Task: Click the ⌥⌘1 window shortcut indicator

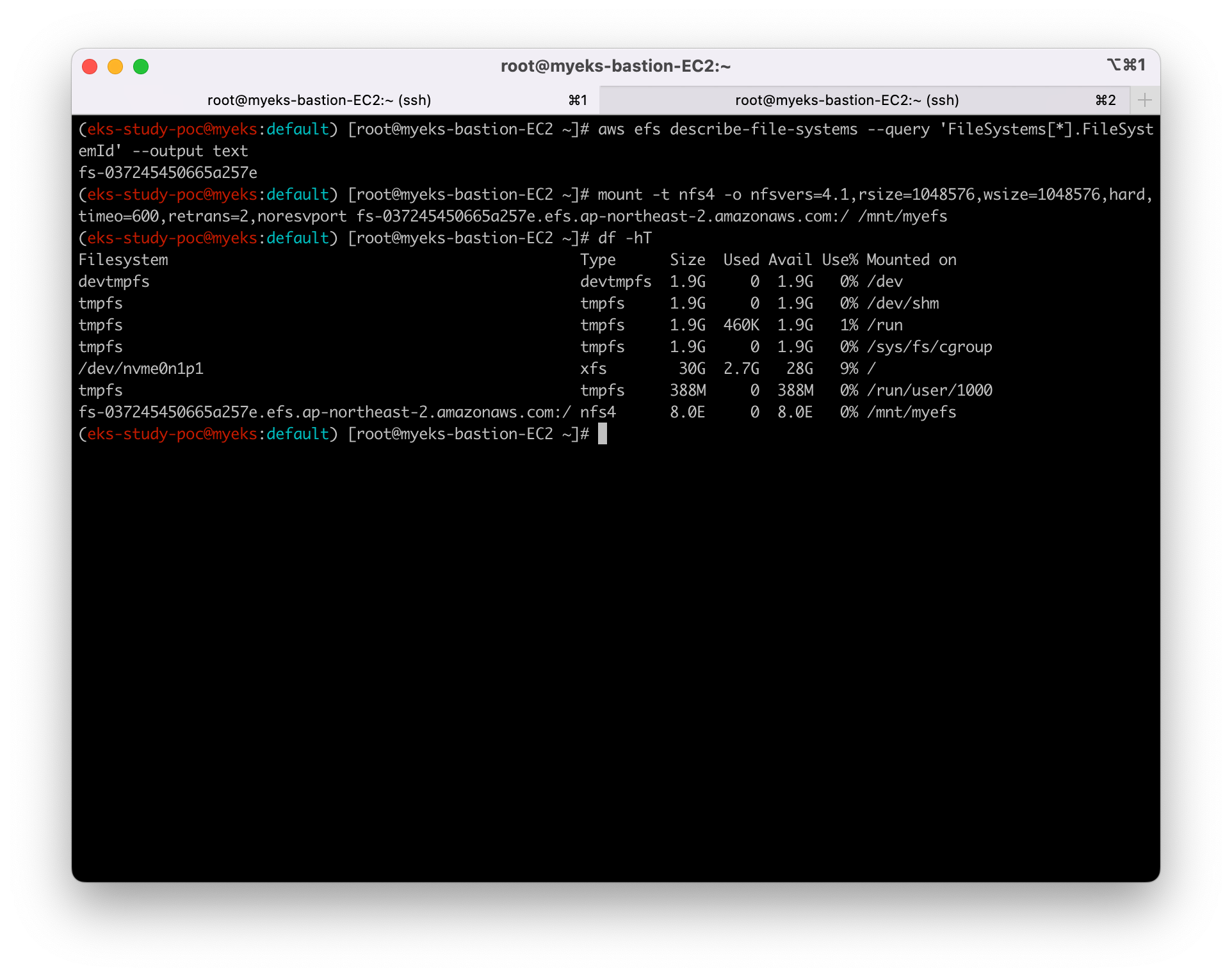Action: pyautogui.click(x=1126, y=65)
